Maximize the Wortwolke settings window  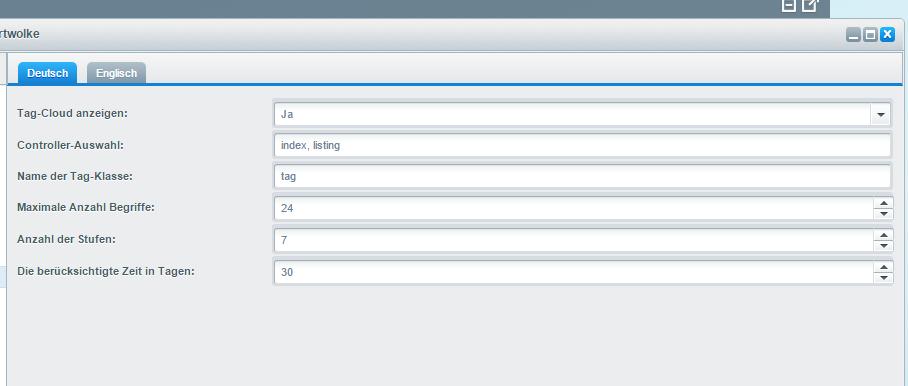point(870,35)
